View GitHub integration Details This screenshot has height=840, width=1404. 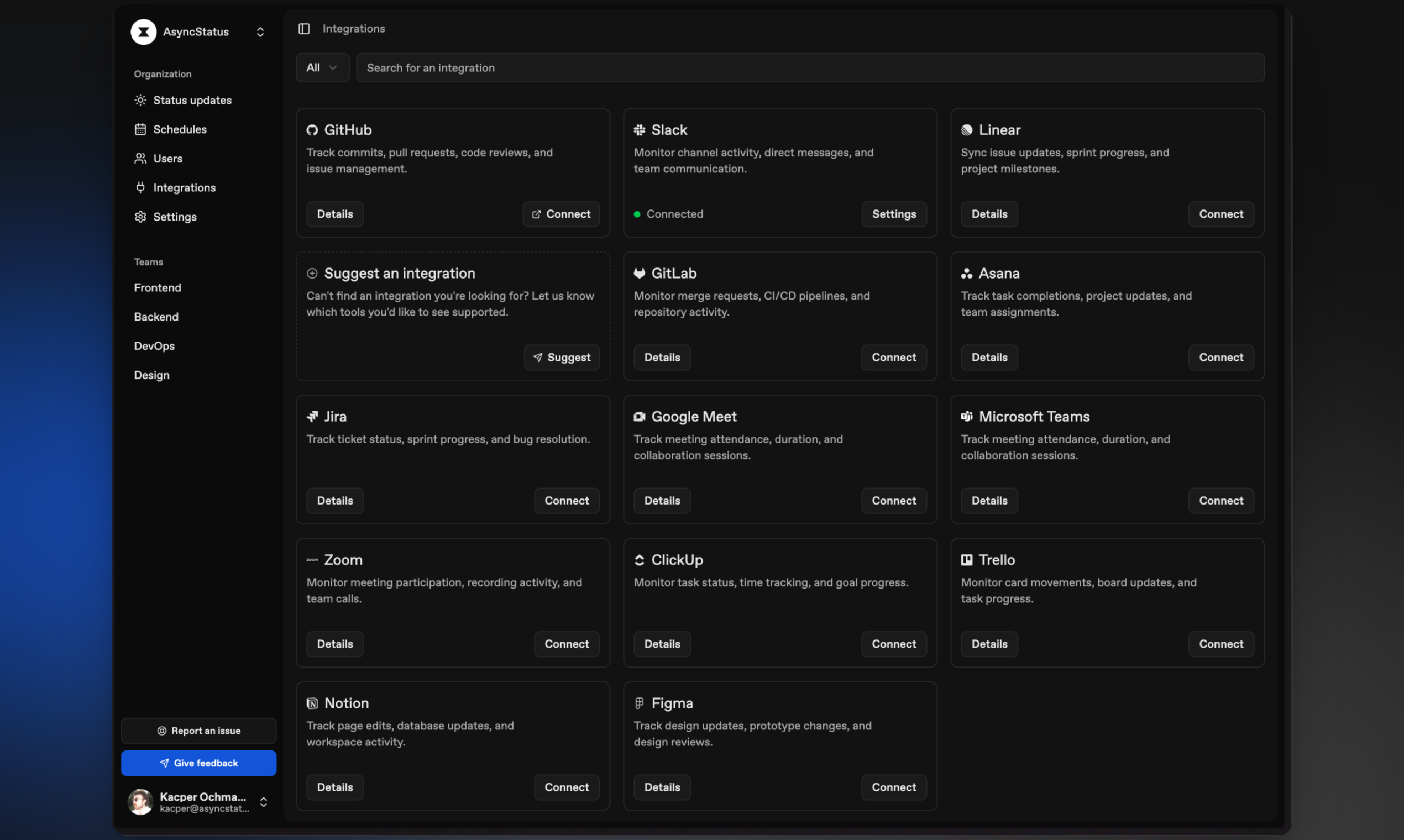(334, 214)
